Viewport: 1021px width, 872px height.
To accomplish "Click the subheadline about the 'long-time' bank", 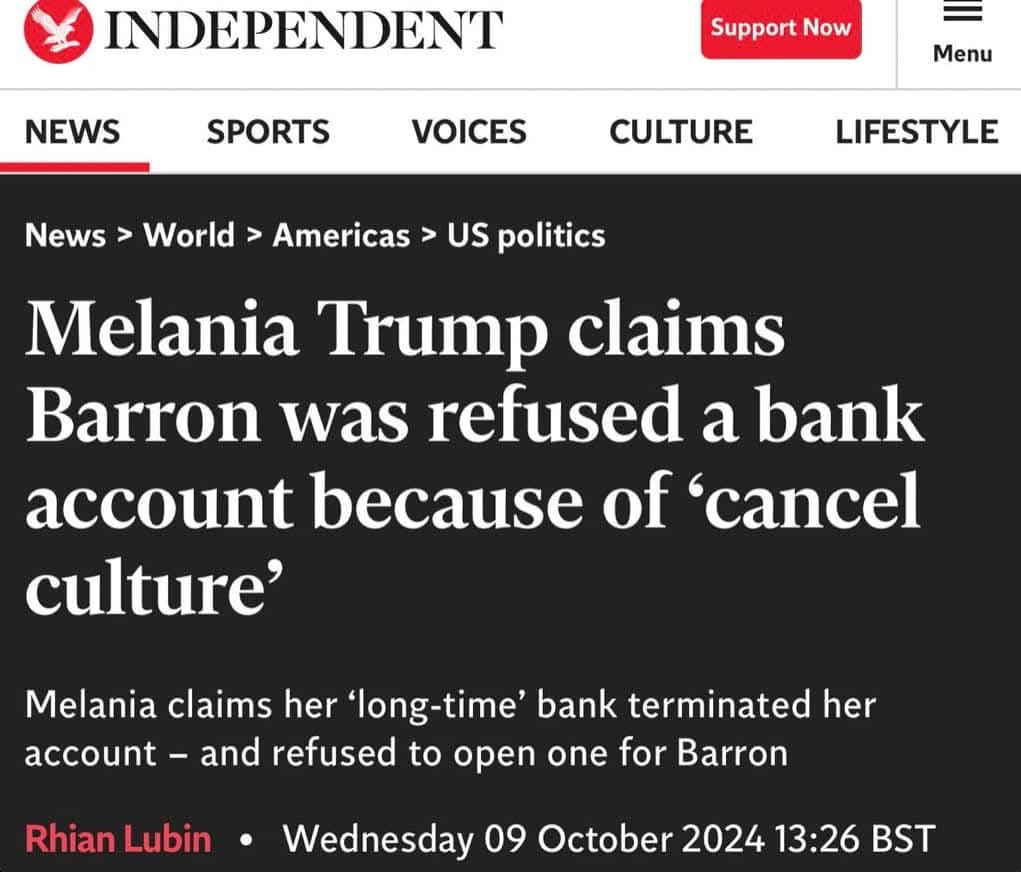I will 450,729.
